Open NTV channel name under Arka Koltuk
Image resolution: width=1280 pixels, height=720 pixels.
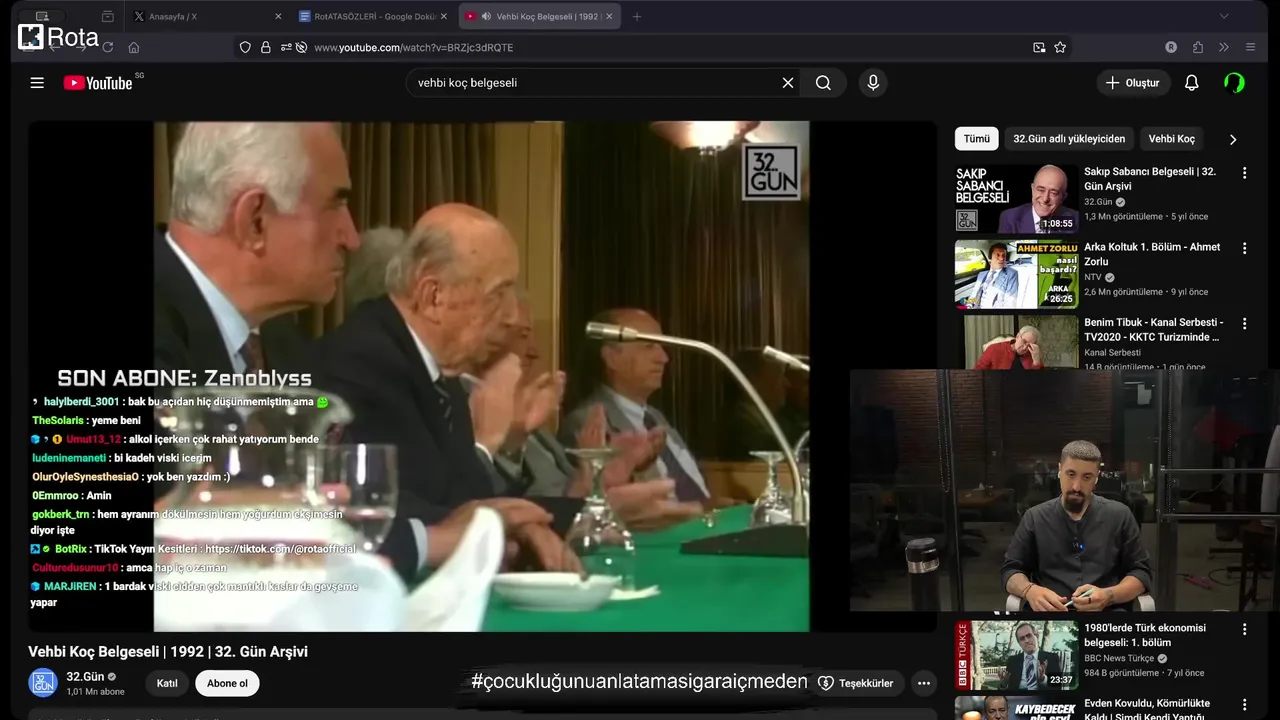point(1092,277)
